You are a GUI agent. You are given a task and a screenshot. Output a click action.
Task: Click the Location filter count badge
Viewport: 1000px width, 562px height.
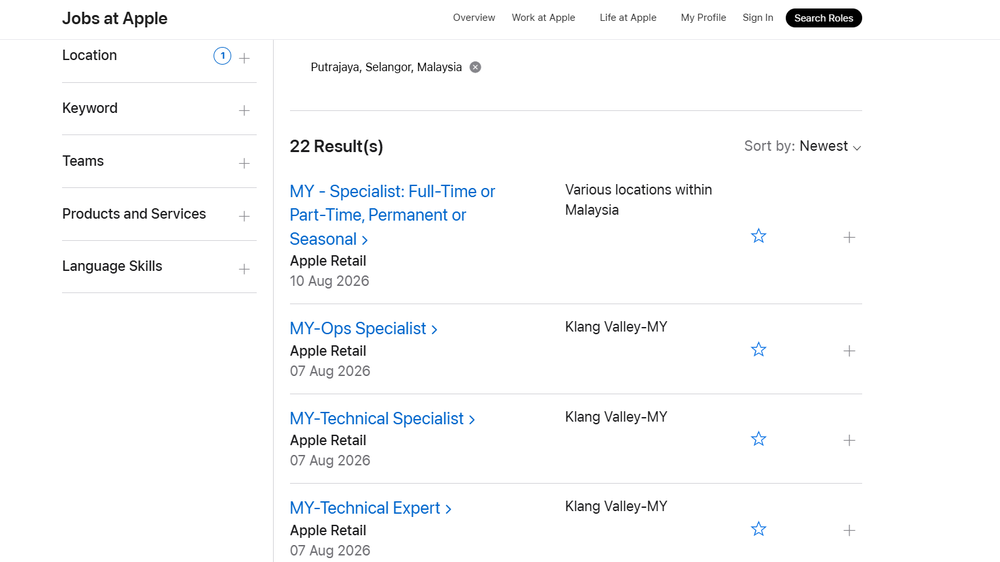pyautogui.click(x=222, y=56)
